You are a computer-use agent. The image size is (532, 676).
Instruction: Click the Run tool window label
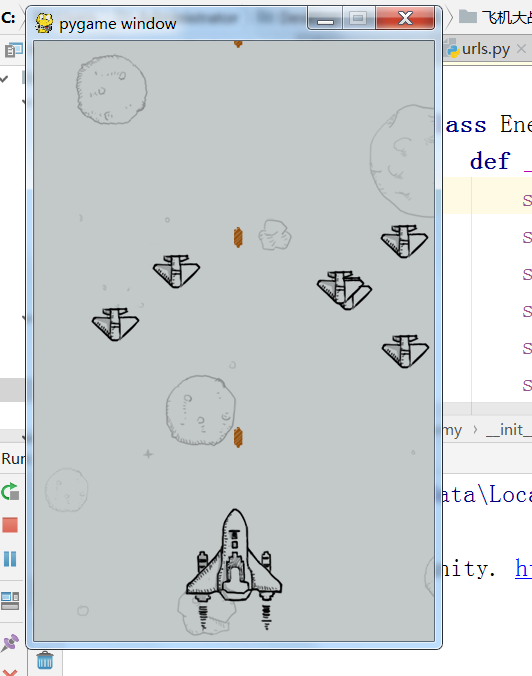[13, 458]
